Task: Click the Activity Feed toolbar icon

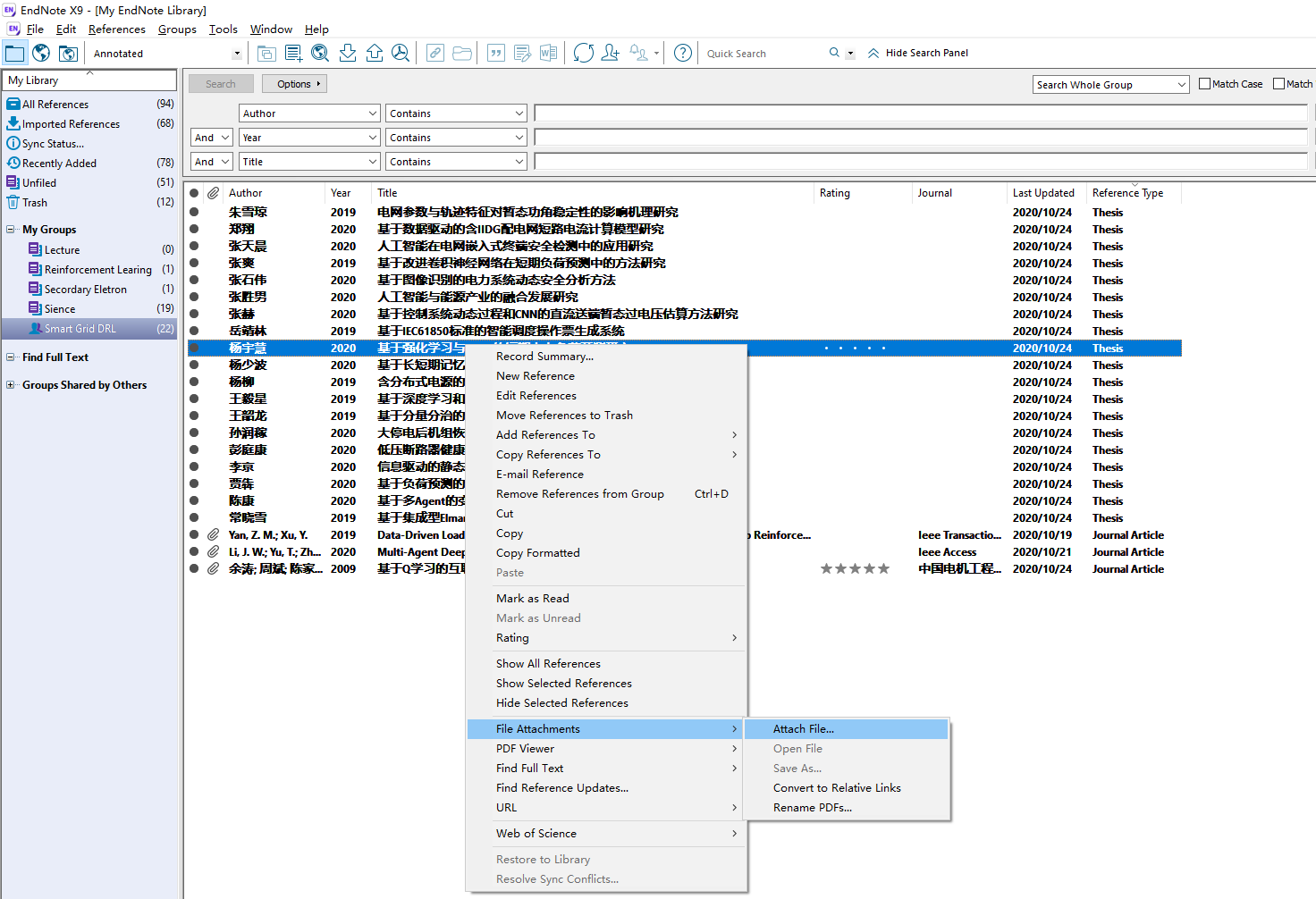Action: pos(639,53)
